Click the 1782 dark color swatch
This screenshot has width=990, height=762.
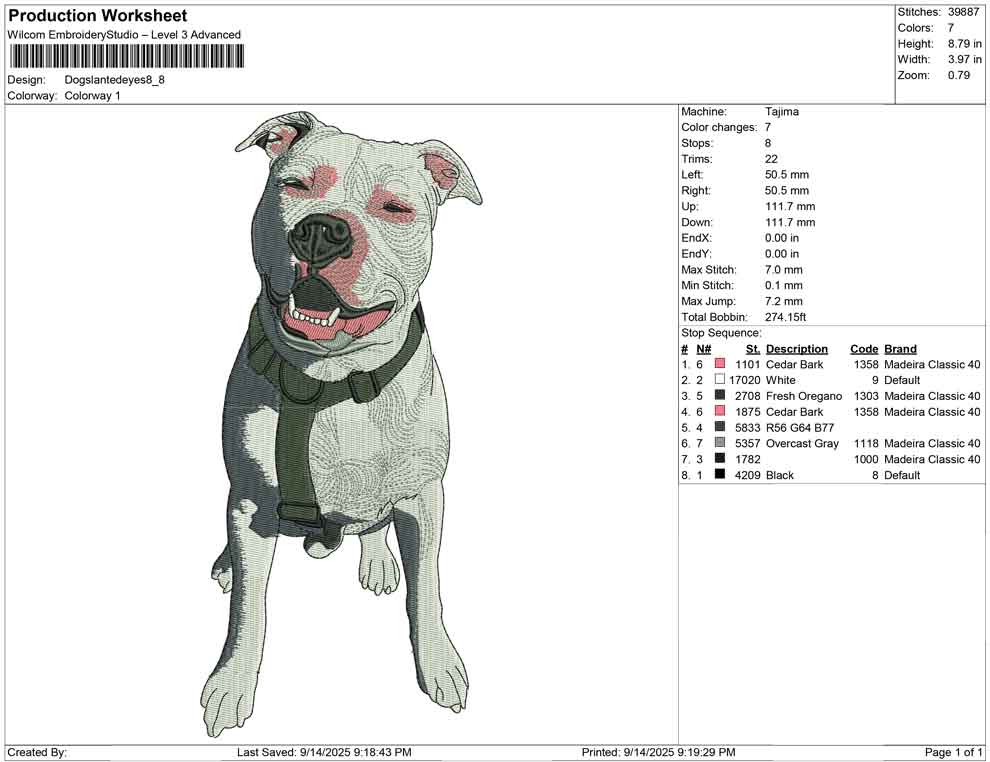720,459
